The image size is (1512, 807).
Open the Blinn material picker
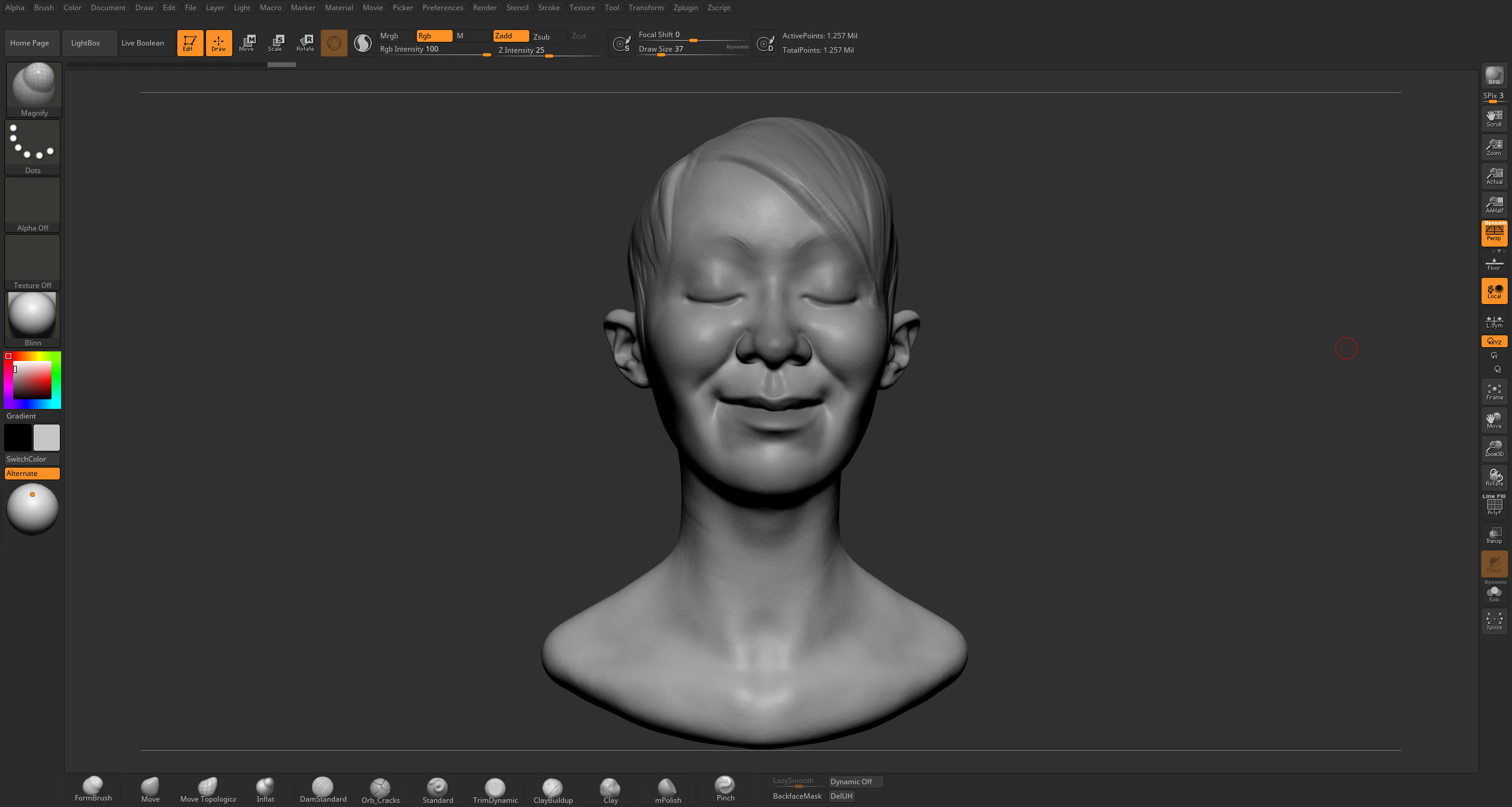pos(33,319)
